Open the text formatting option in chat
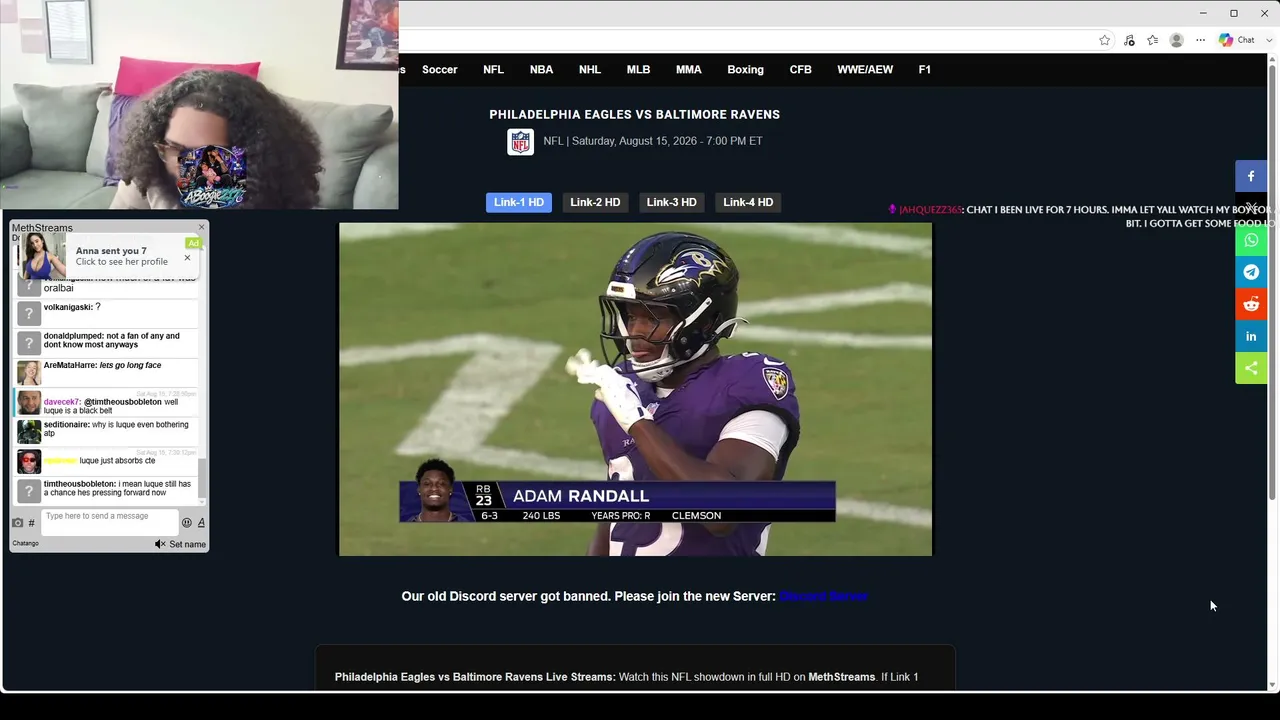Viewport: 1280px width, 720px height. [201, 522]
